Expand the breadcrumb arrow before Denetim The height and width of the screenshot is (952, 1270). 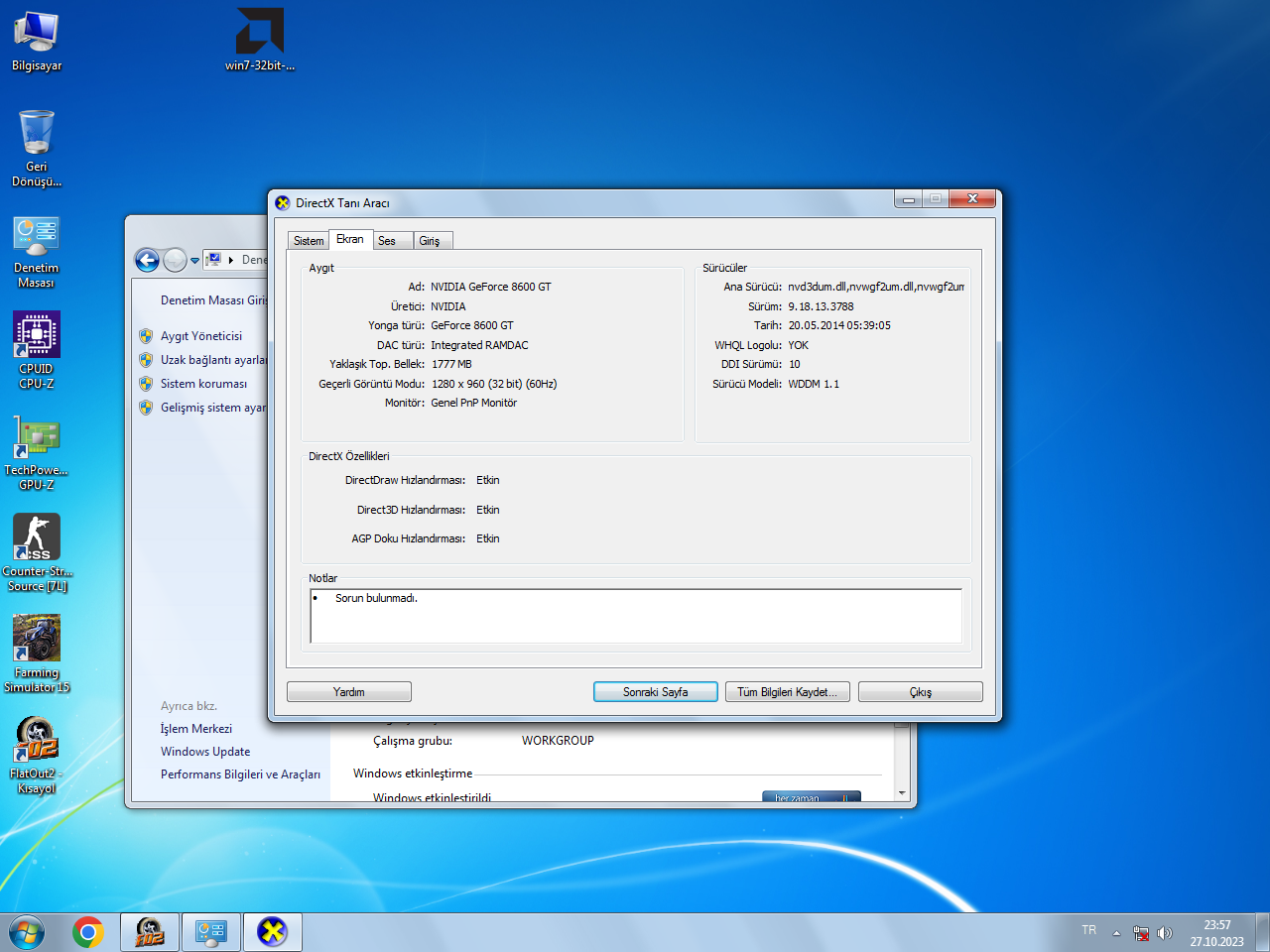(231, 260)
